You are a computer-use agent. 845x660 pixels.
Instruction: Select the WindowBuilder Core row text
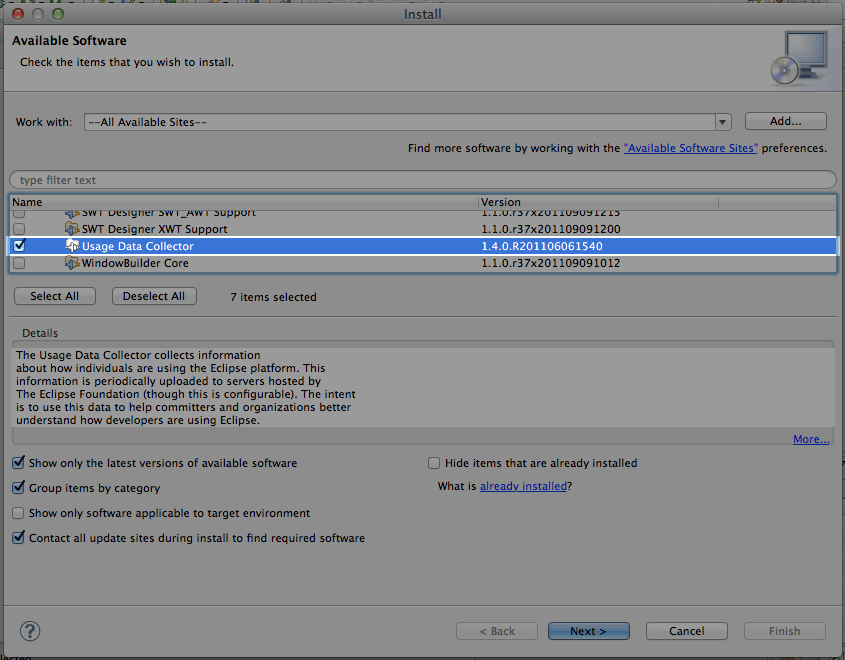[135, 263]
